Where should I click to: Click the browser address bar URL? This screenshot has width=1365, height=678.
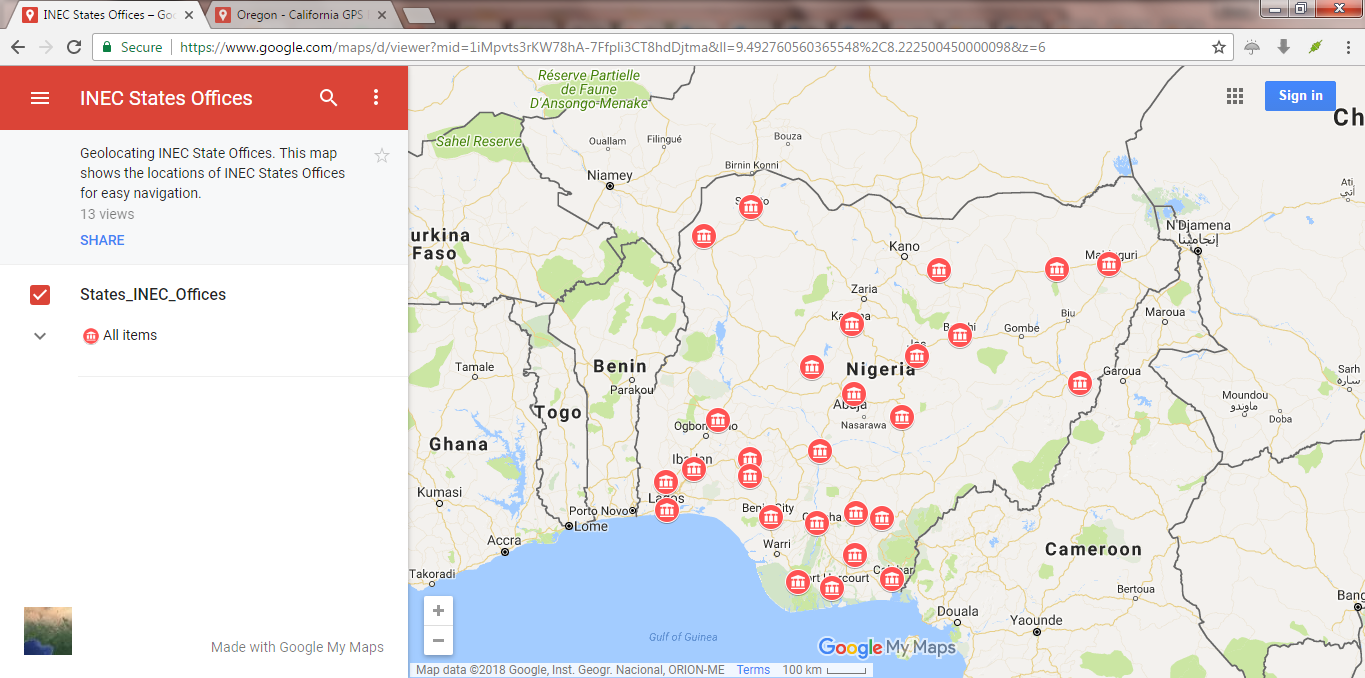coord(612,47)
